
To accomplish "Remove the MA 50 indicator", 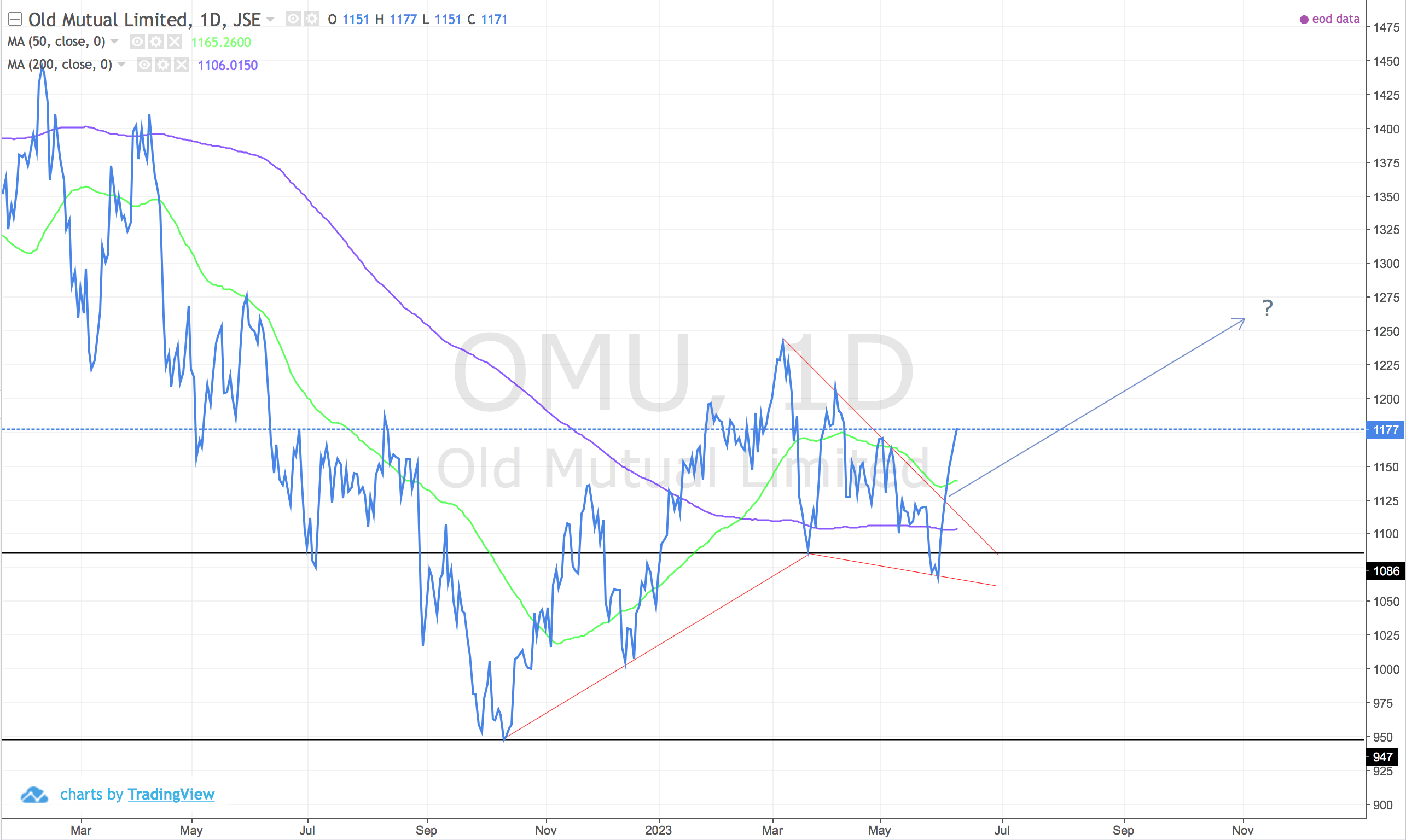I will coord(175,42).
